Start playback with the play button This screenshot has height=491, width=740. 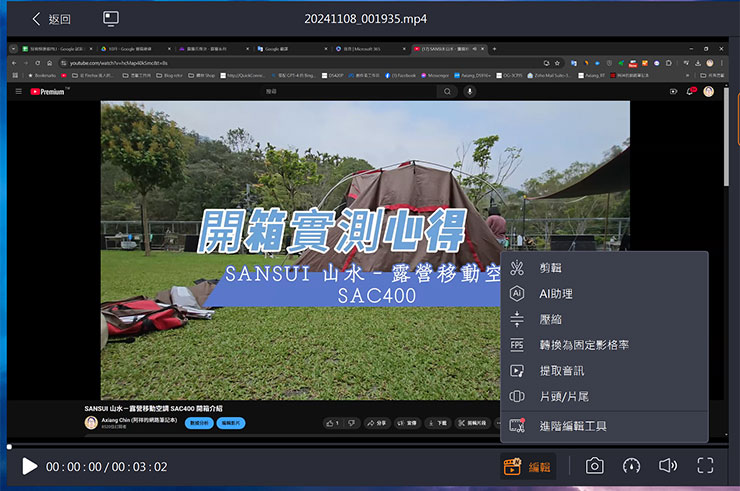(30, 466)
